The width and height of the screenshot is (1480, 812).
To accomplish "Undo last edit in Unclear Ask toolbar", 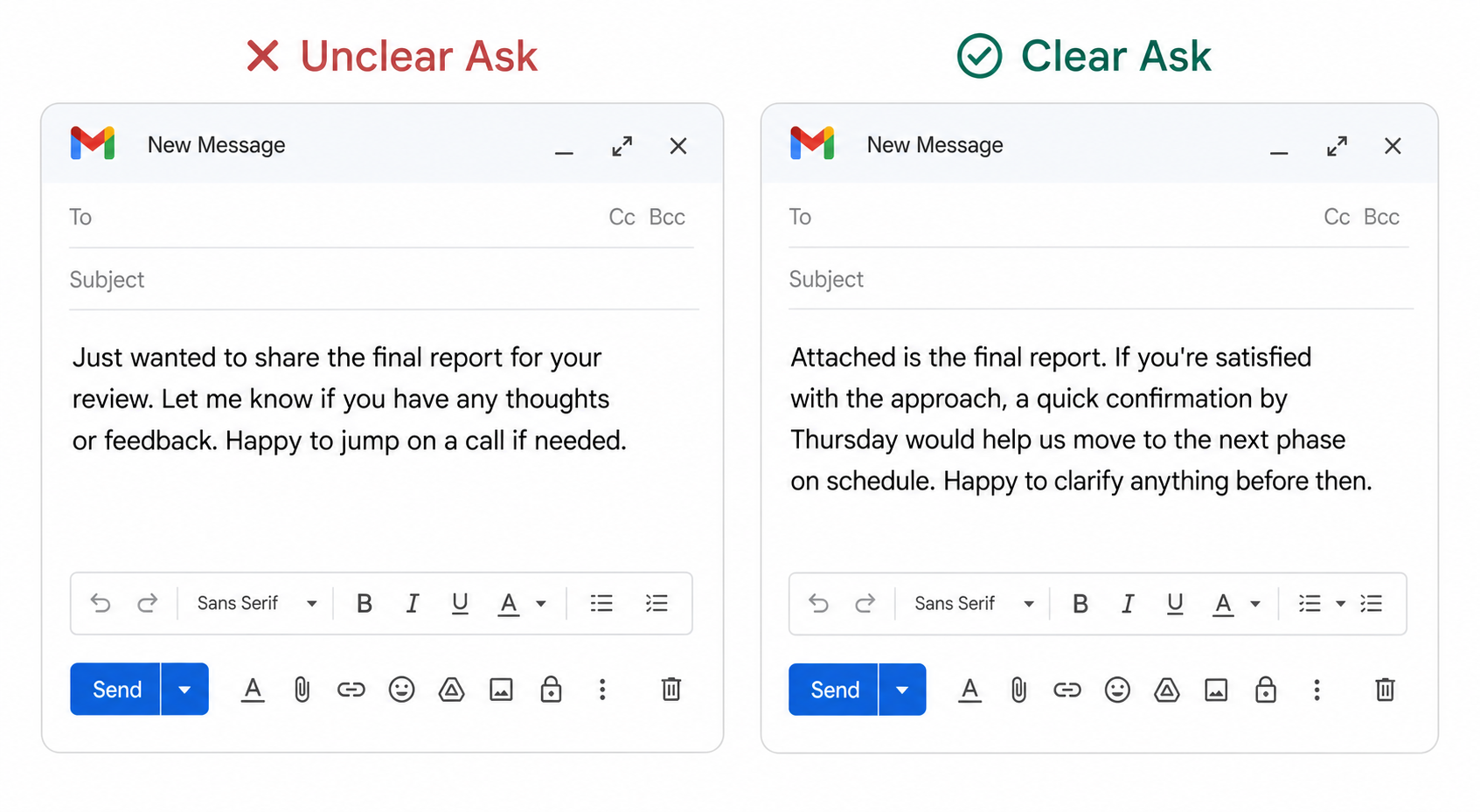I will 101,603.
